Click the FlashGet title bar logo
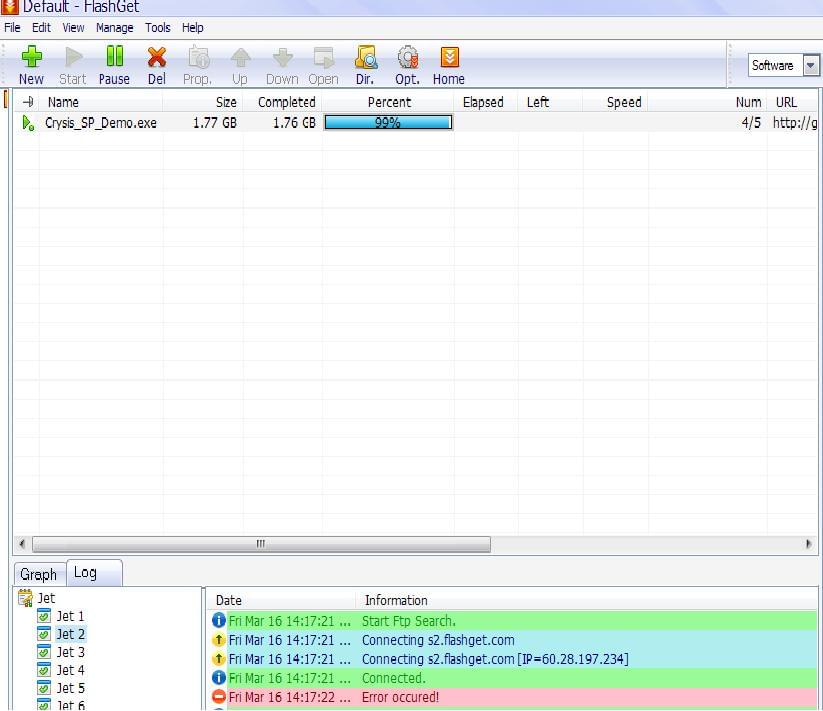The image size is (823, 711). tap(10, 6)
